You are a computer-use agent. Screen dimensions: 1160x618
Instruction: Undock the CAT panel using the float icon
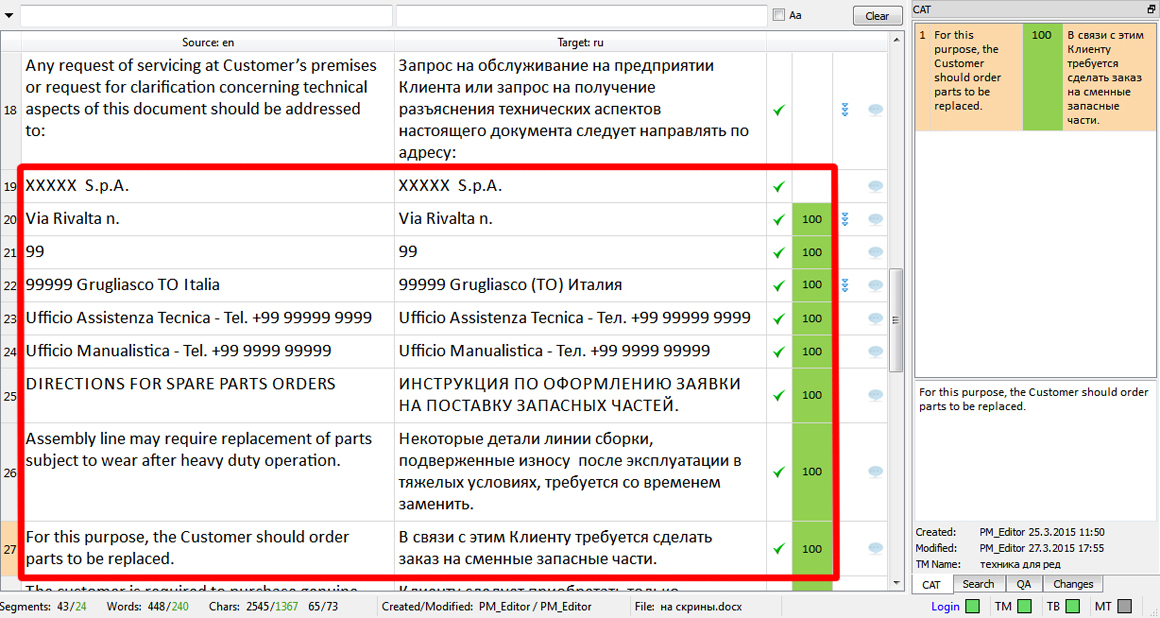(x=1151, y=8)
